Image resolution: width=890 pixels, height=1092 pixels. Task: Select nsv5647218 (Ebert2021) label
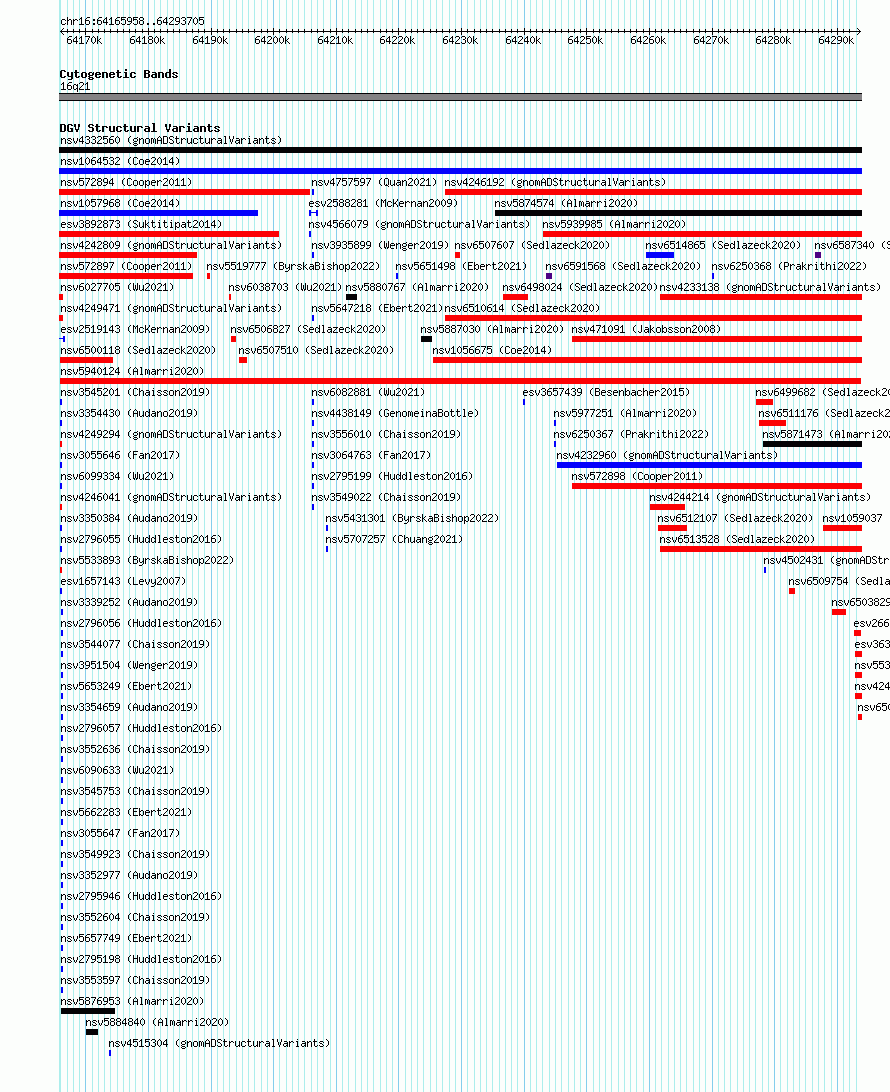(x=377, y=307)
